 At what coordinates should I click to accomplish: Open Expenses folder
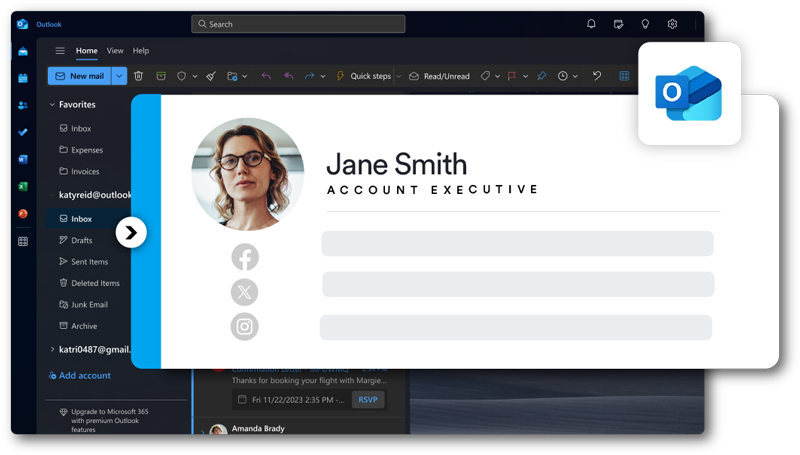click(81, 150)
